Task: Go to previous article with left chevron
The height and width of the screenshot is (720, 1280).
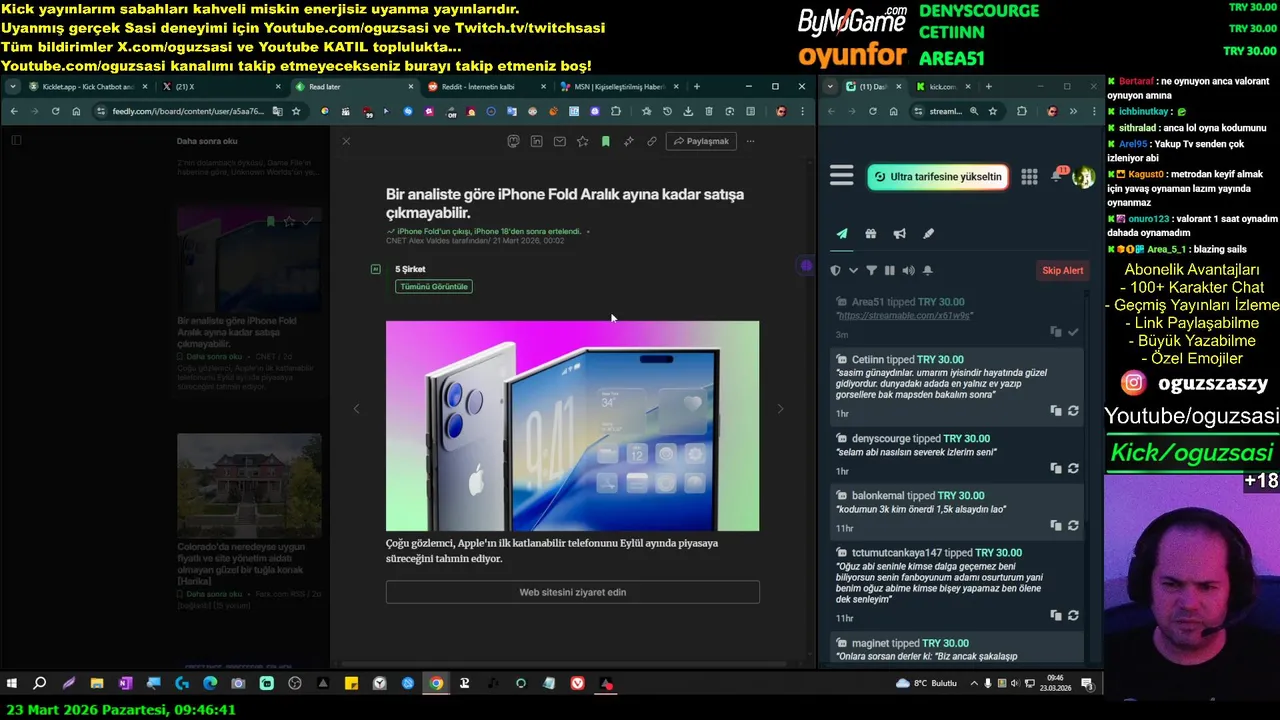Action: pyautogui.click(x=356, y=408)
